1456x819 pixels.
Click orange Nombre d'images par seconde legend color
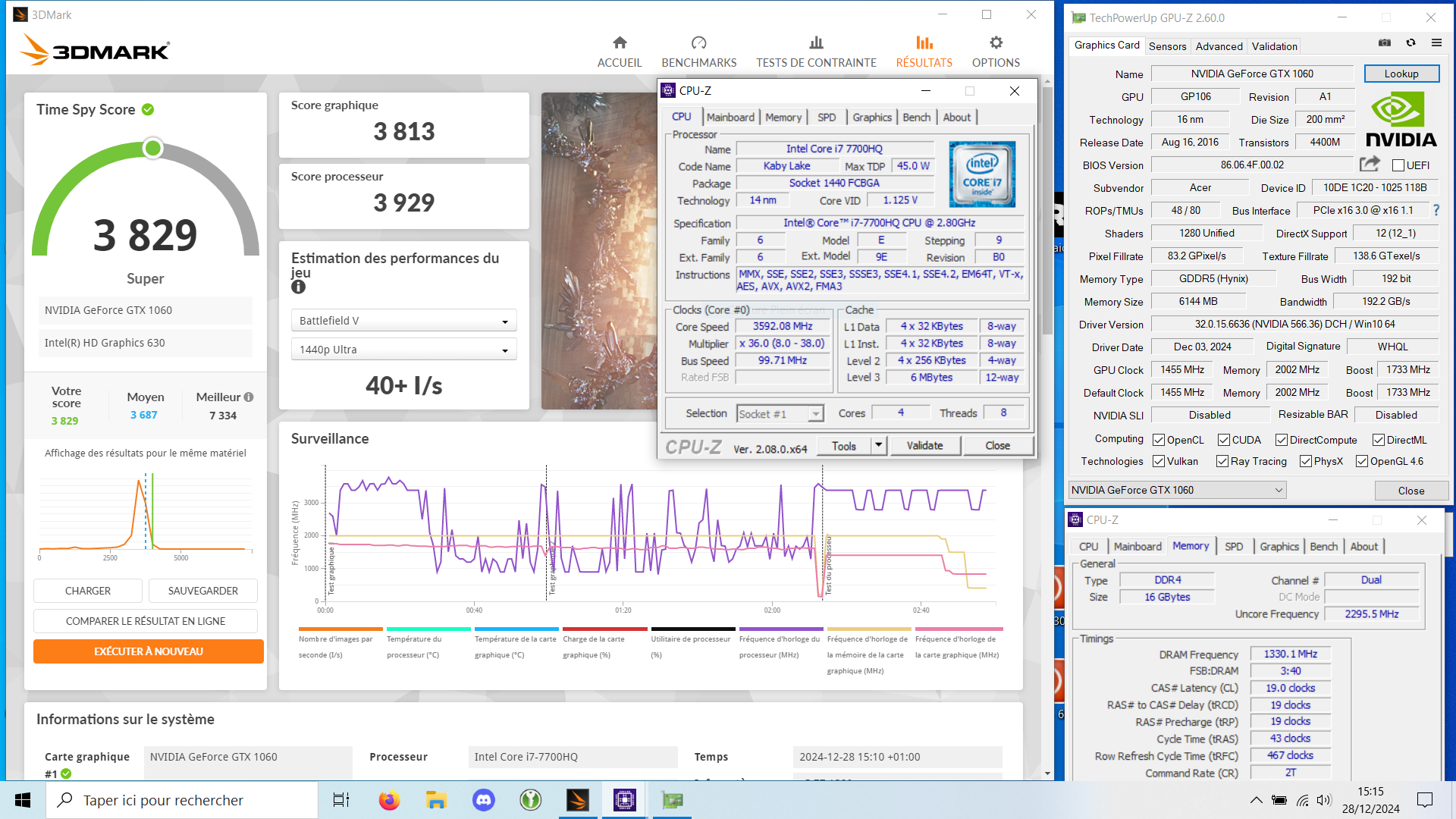click(x=340, y=629)
